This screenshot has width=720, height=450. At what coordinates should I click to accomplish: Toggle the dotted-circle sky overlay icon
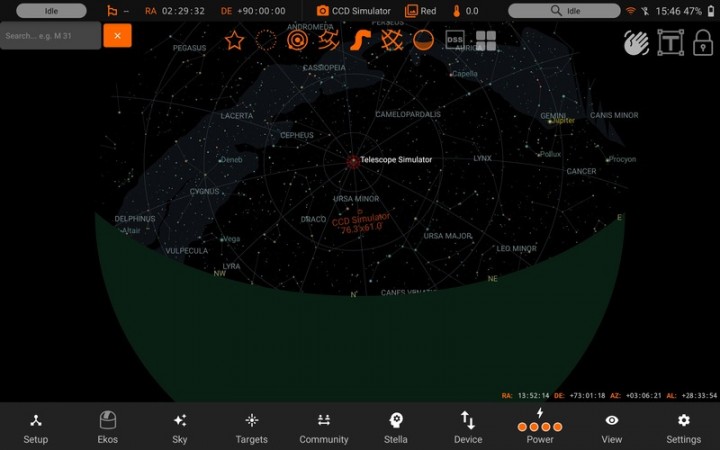click(x=265, y=40)
